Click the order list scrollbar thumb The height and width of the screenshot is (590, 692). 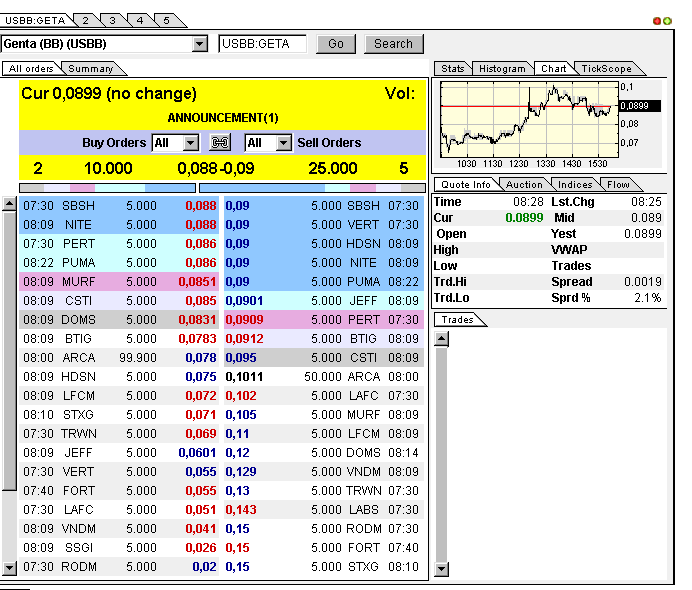pos(9,351)
